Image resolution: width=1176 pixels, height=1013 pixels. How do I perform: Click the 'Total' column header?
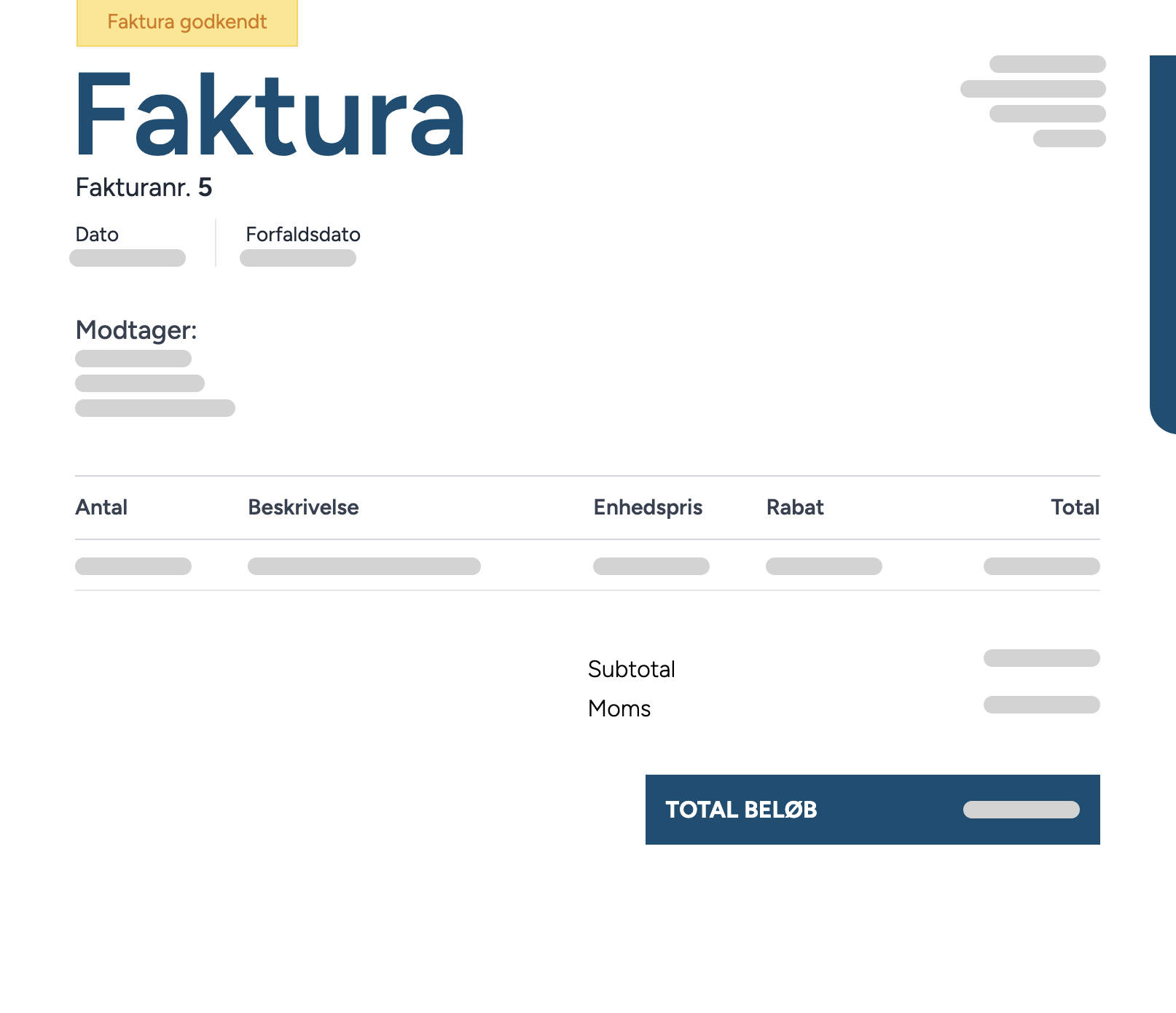1075,507
